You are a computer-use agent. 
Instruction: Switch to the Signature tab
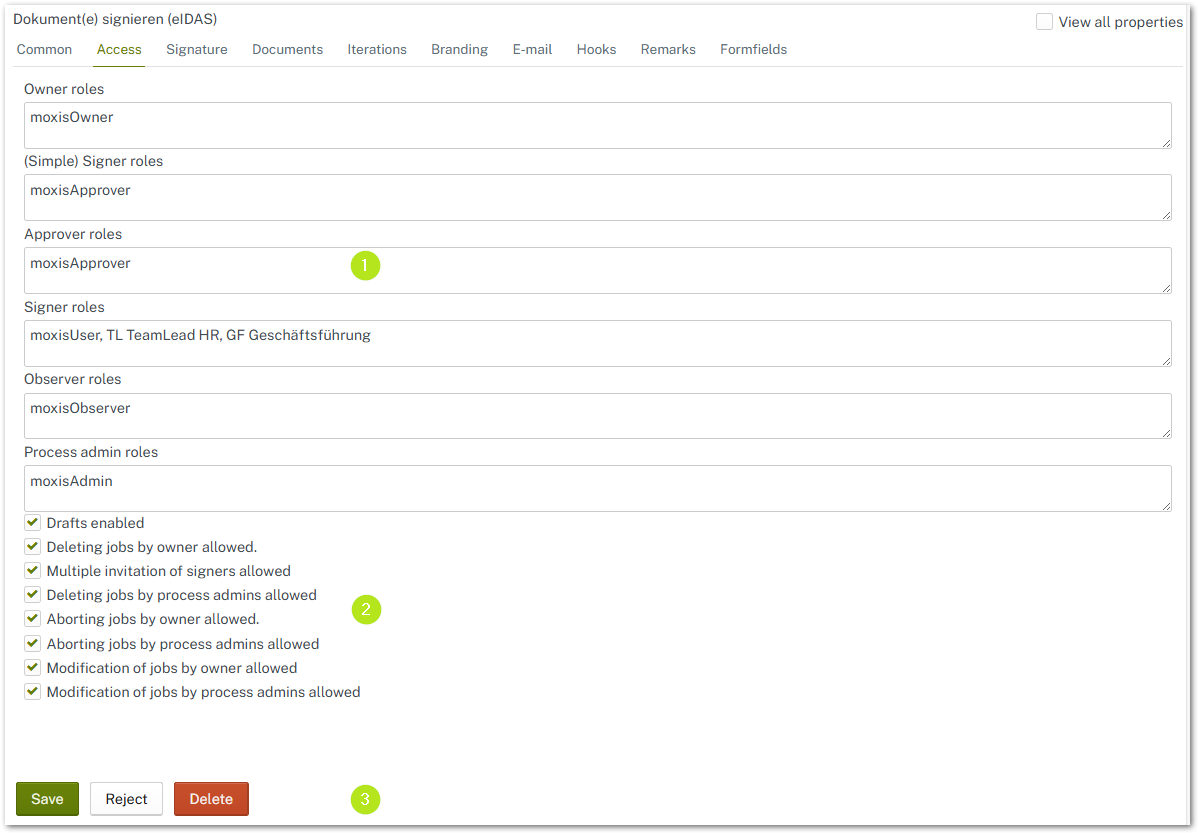pos(196,49)
